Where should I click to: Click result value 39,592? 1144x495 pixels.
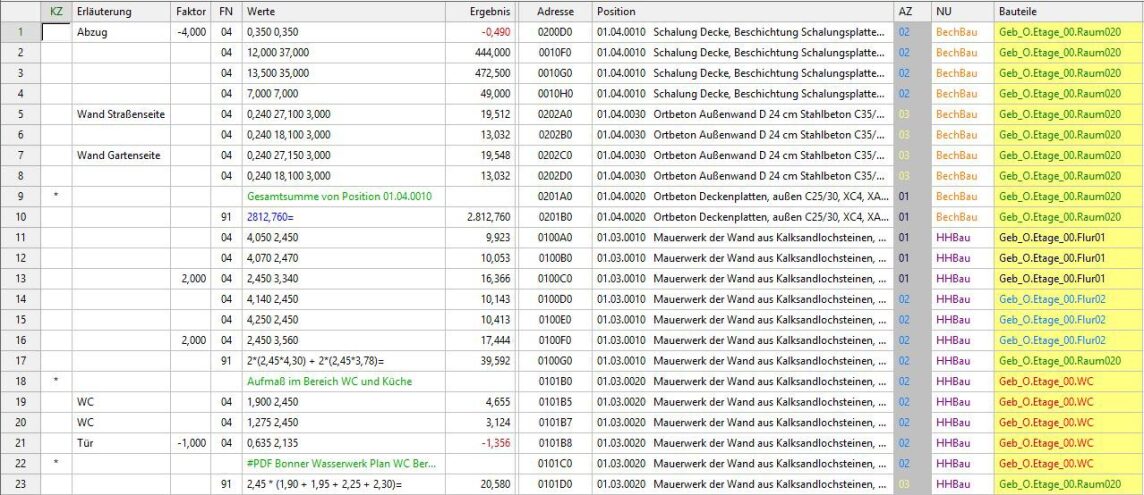click(x=480, y=361)
